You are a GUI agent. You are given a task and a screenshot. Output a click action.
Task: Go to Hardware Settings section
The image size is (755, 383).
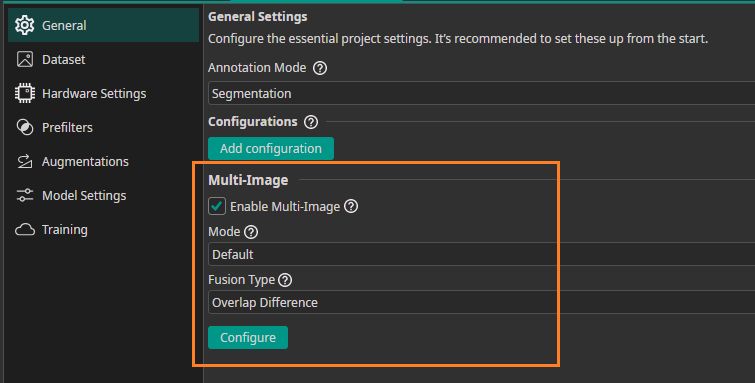pos(104,93)
